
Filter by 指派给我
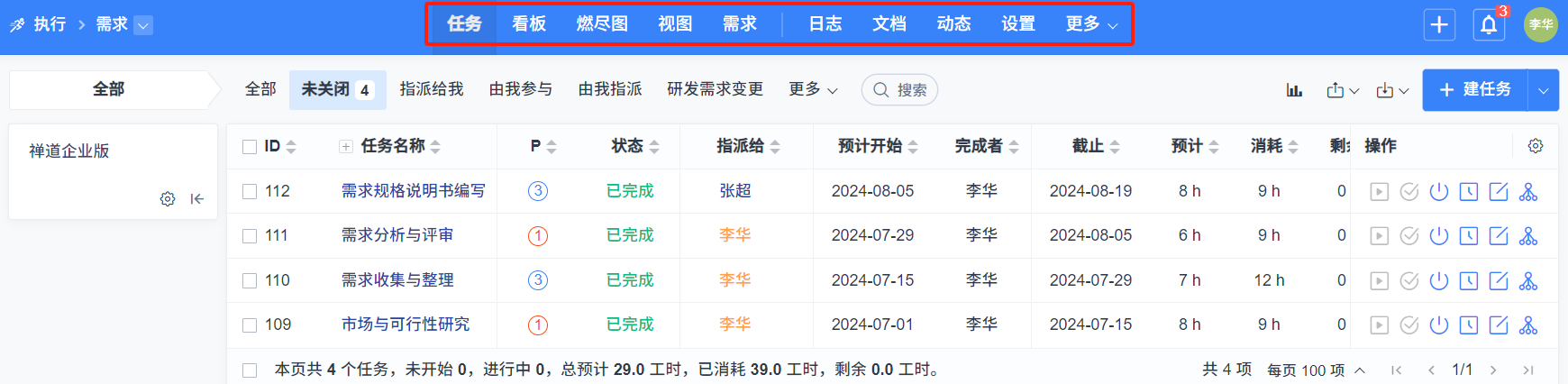432,89
